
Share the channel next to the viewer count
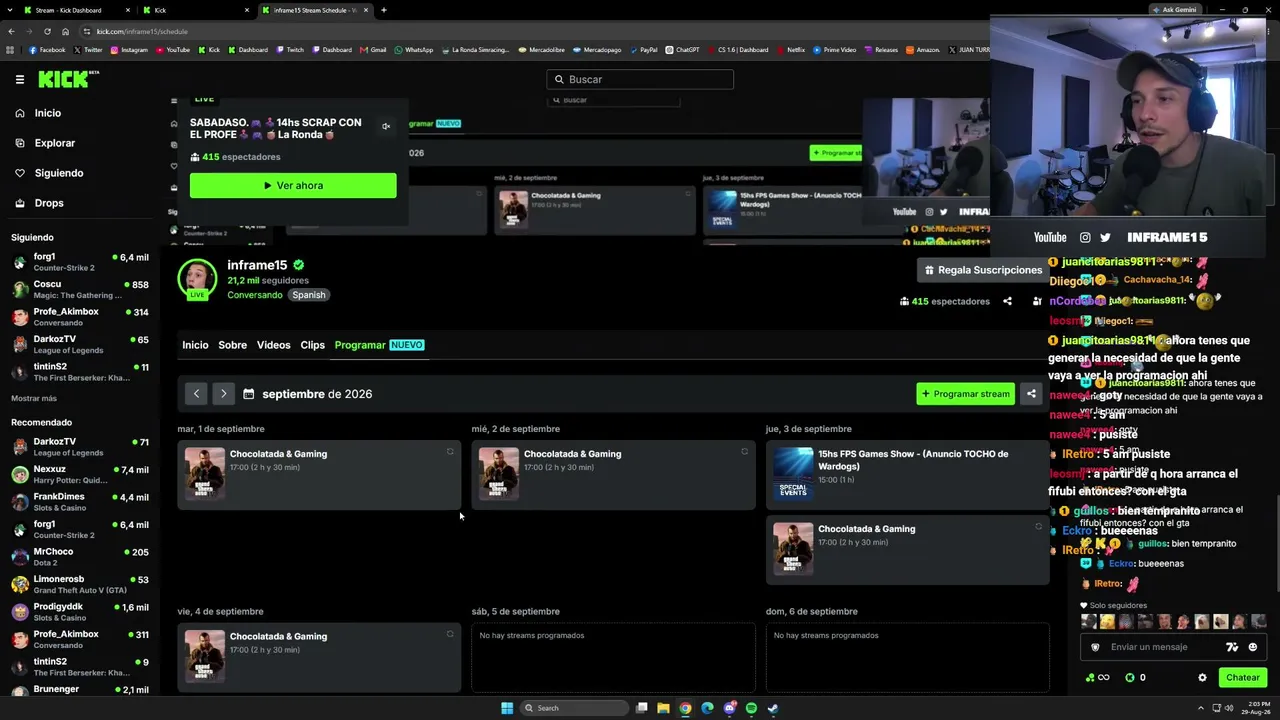pyautogui.click(x=1007, y=301)
